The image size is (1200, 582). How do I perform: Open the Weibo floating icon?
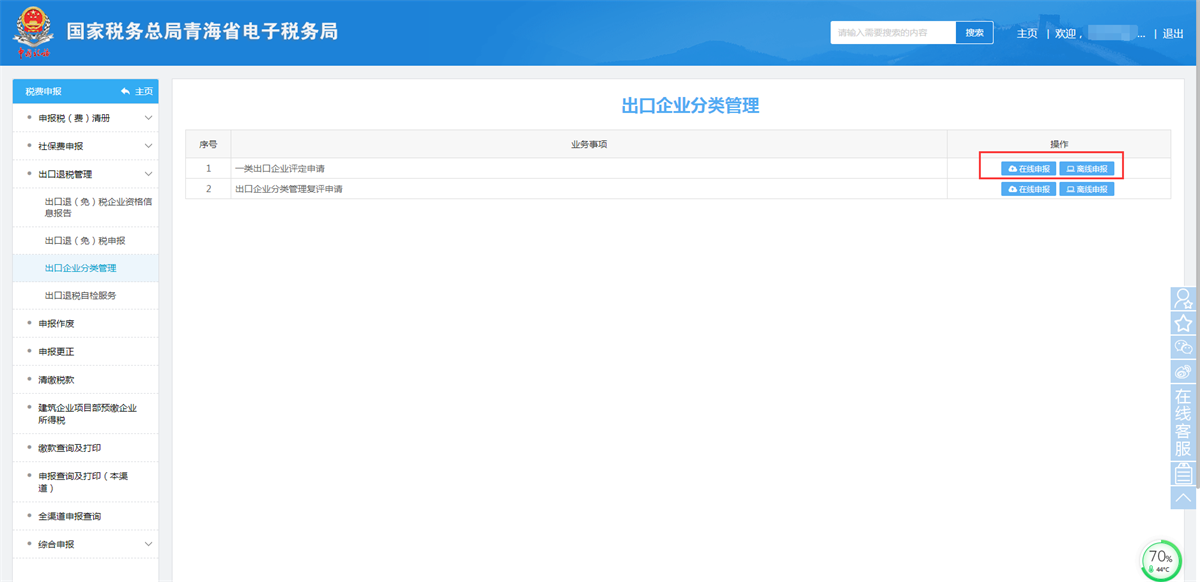(x=1184, y=372)
